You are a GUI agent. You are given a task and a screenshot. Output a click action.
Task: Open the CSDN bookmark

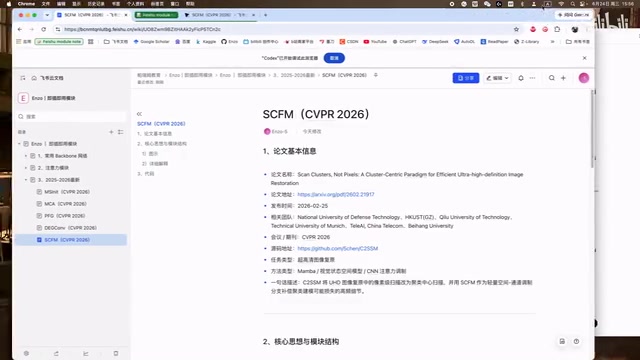pyautogui.click(x=349, y=42)
